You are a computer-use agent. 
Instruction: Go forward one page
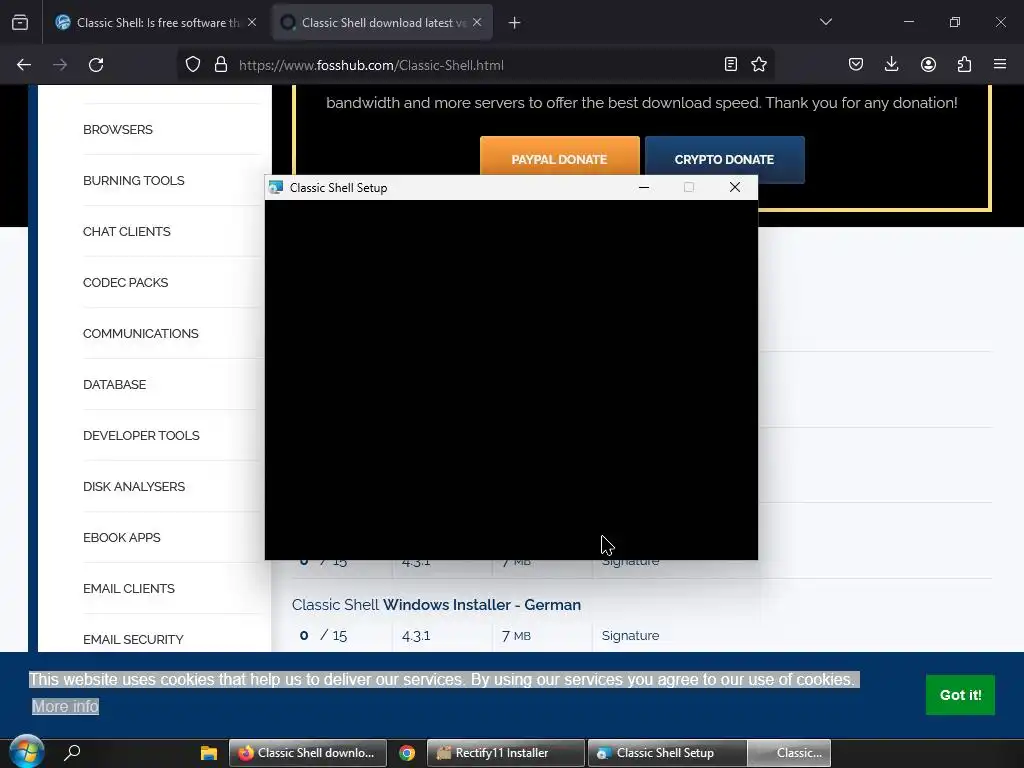click(60, 65)
